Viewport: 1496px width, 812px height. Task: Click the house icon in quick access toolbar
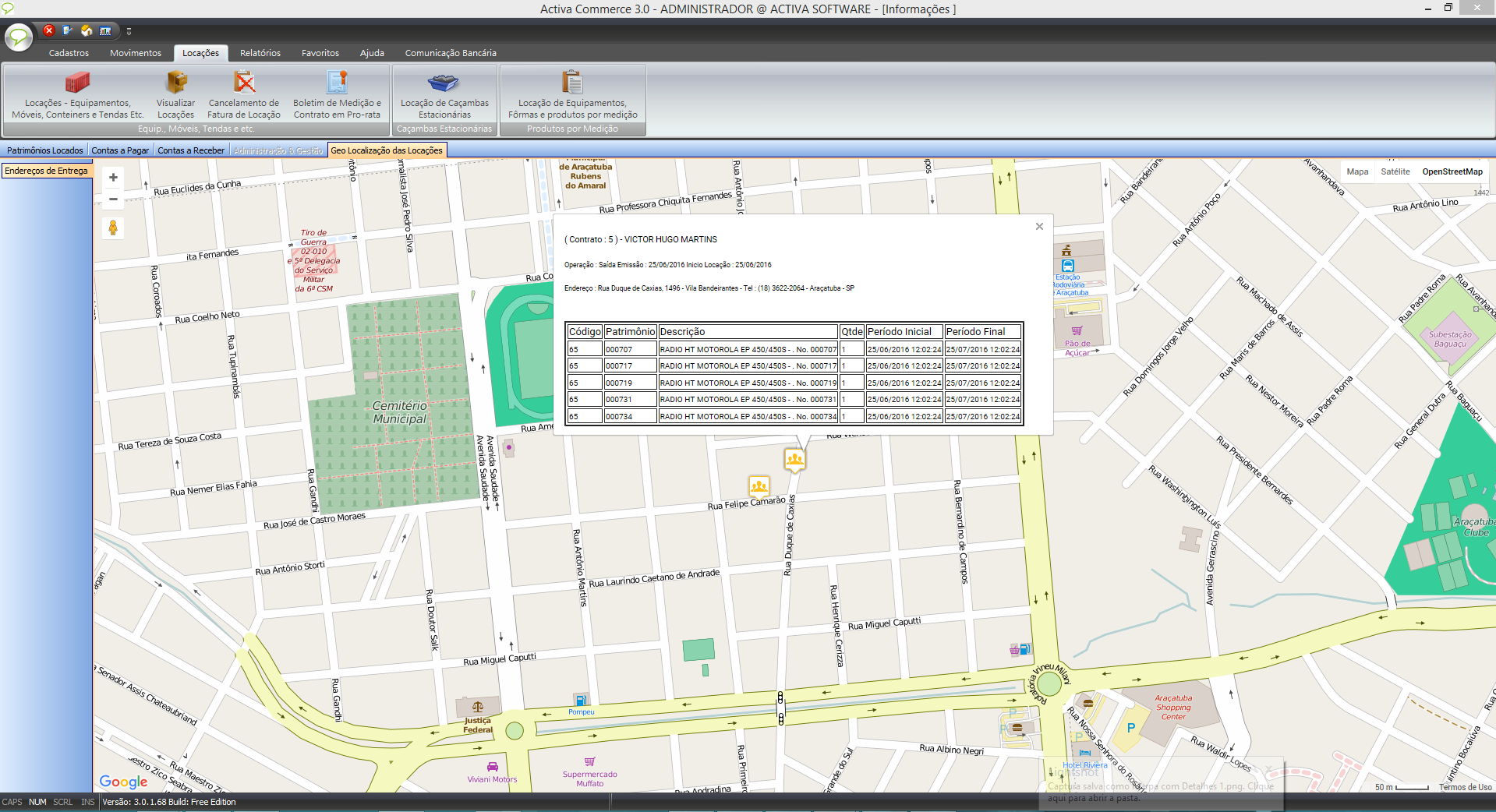click(x=87, y=30)
